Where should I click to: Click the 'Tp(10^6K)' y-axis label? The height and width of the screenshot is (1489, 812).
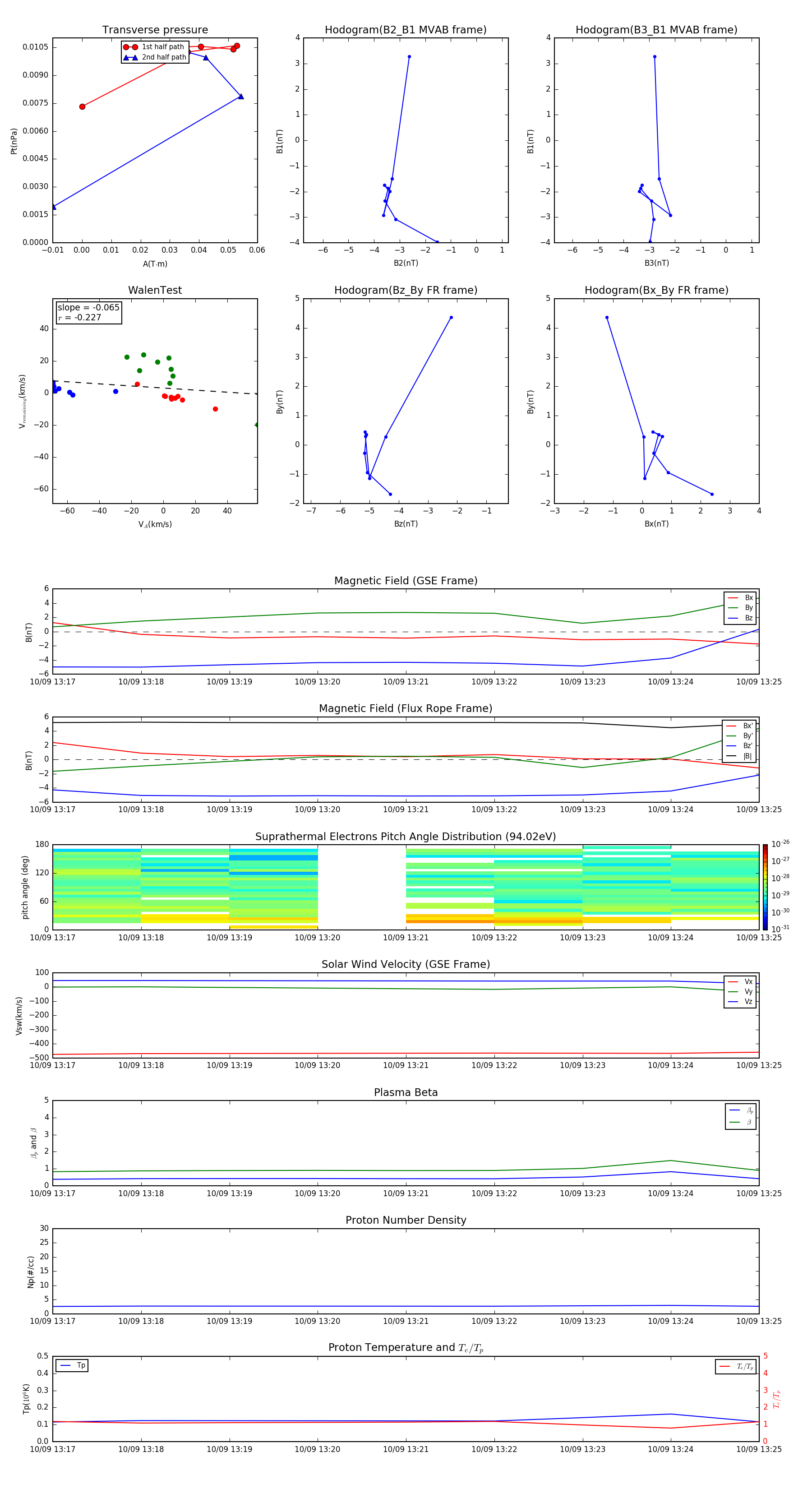pos(26,1399)
